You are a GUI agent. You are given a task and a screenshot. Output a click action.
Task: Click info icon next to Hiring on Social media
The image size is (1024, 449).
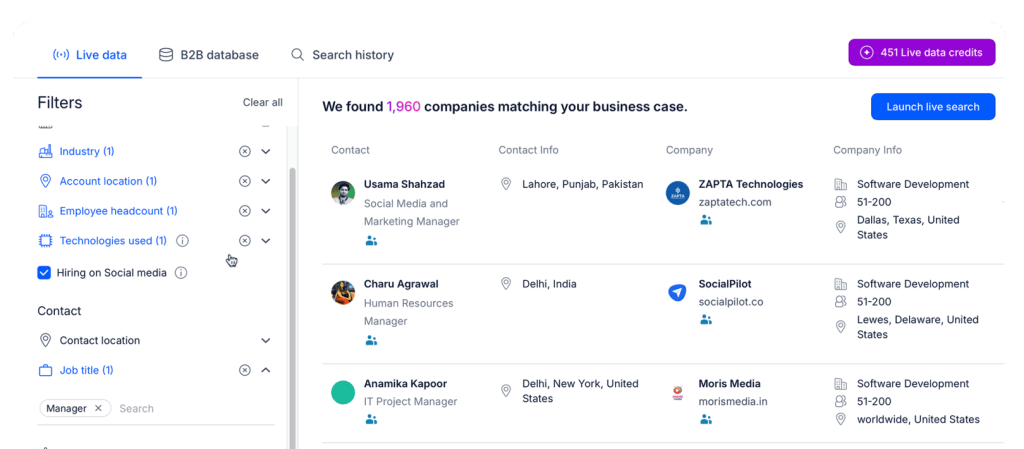(x=181, y=272)
